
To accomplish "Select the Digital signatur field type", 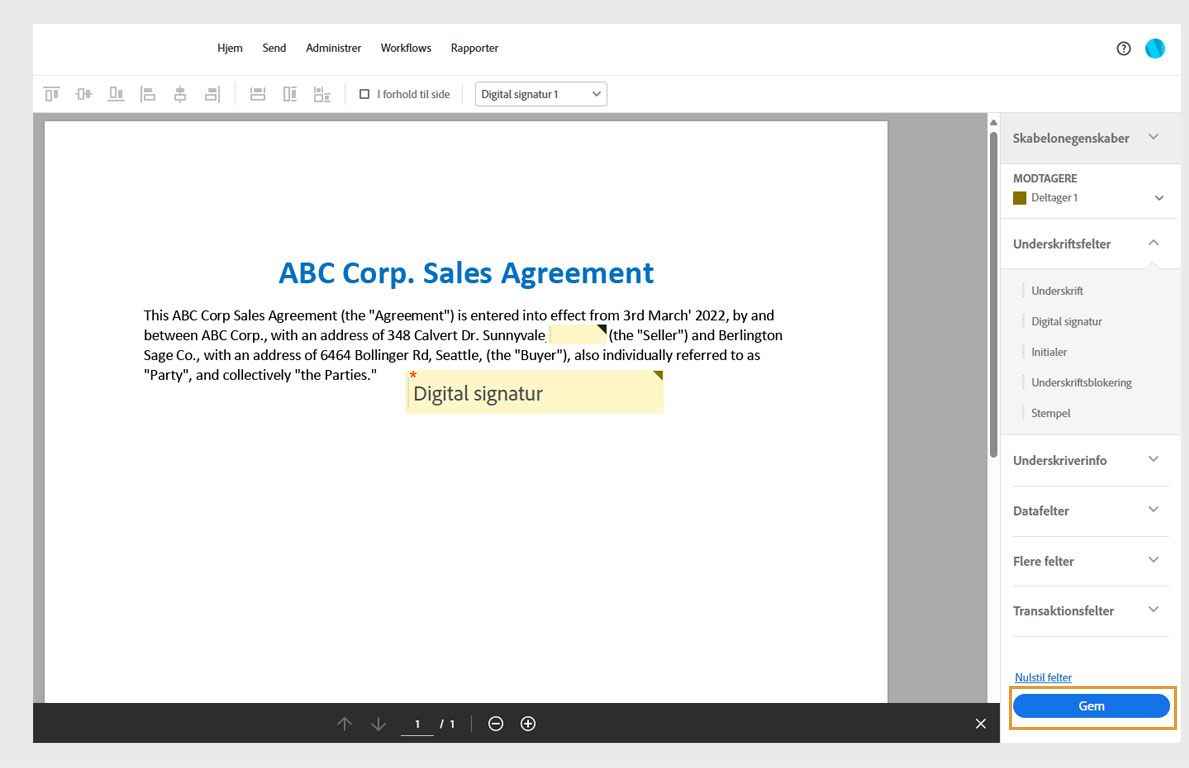I will (x=1066, y=321).
